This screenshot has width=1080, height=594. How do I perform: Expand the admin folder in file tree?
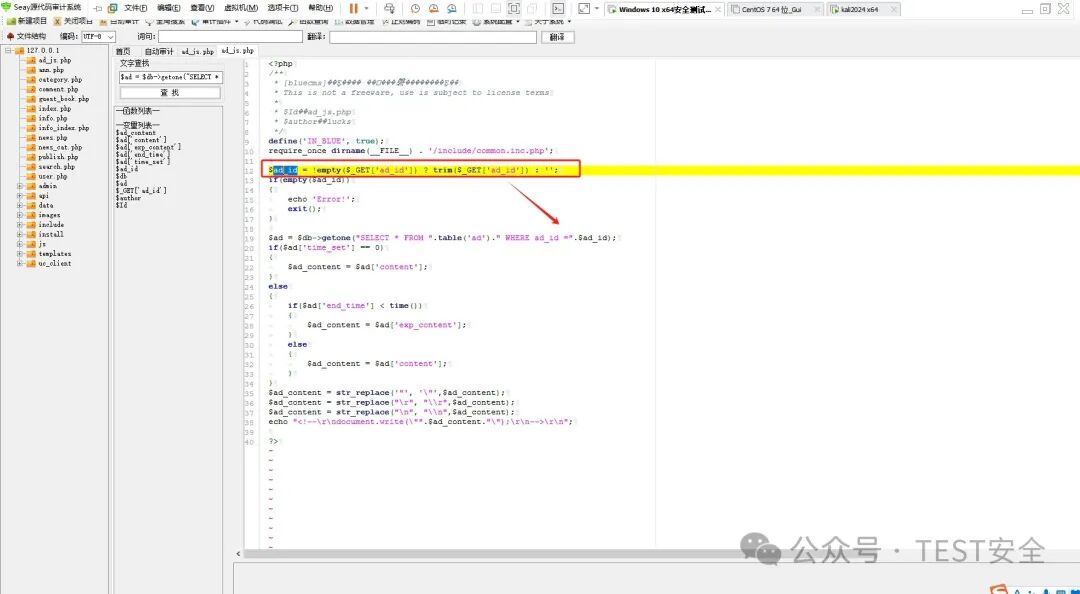[x=20, y=186]
